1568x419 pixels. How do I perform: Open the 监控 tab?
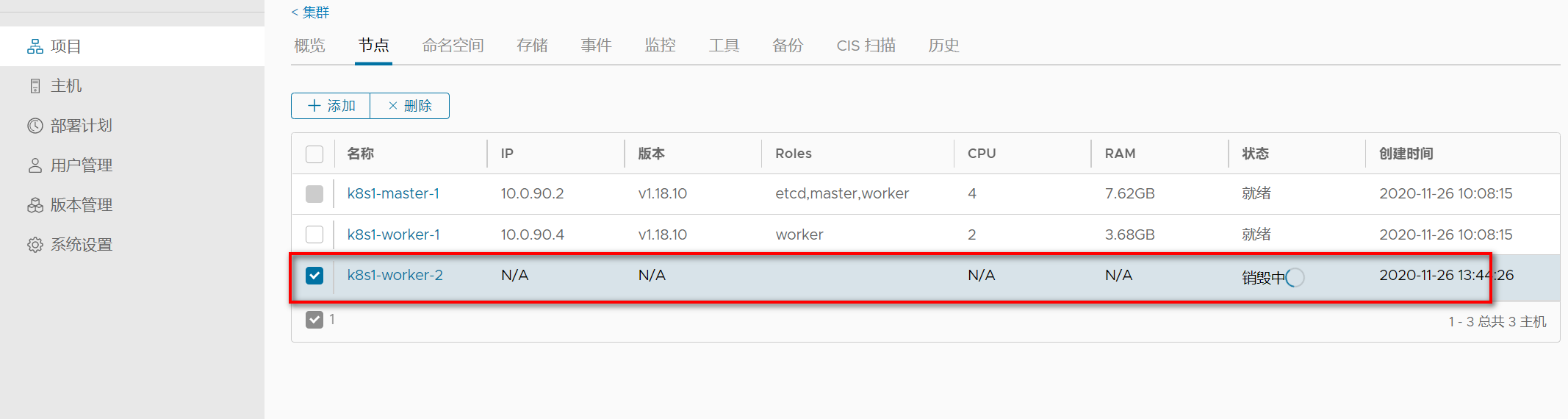point(660,46)
